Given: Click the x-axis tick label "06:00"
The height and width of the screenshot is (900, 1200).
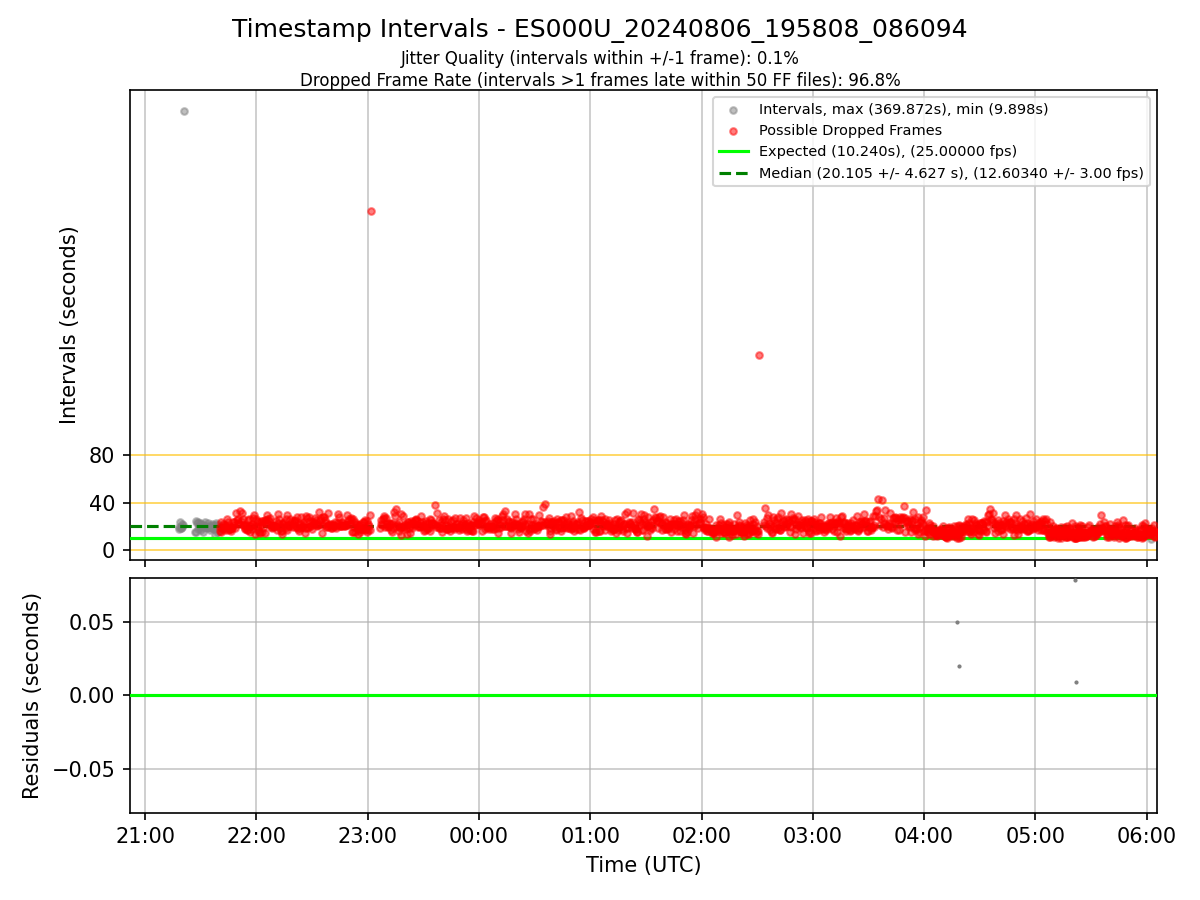Looking at the screenshot, I should coord(1146,834).
